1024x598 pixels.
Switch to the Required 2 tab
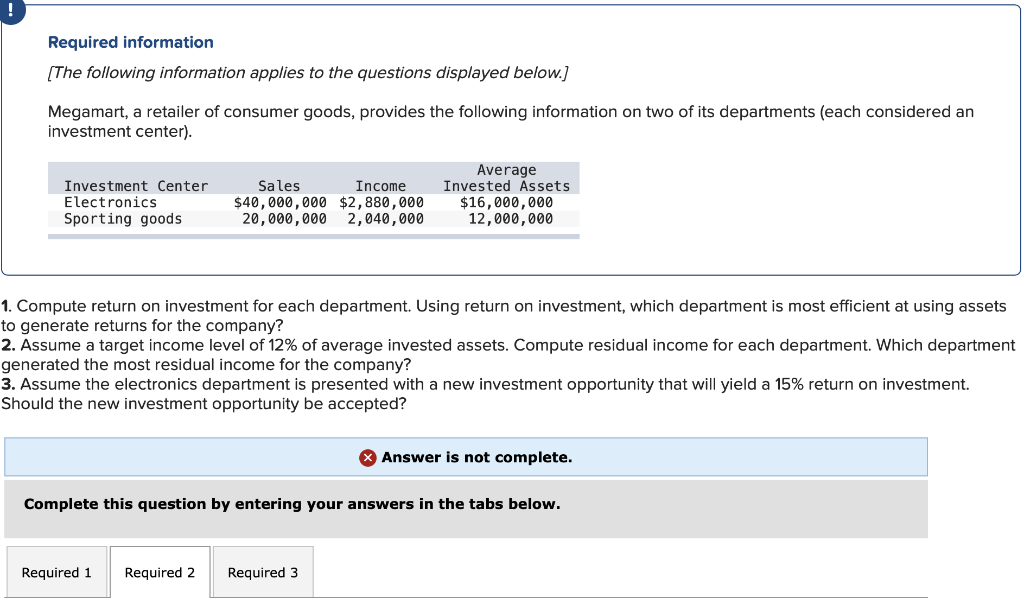pyautogui.click(x=160, y=573)
